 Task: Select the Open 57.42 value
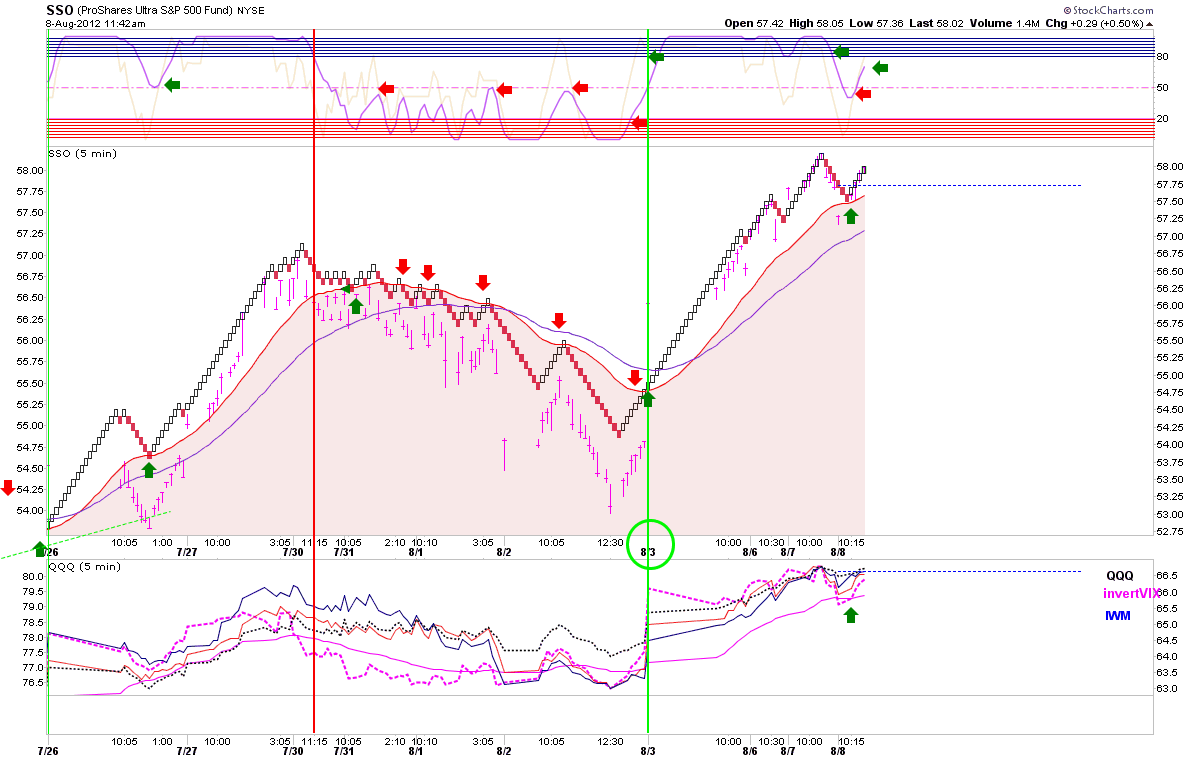[x=752, y=23]
